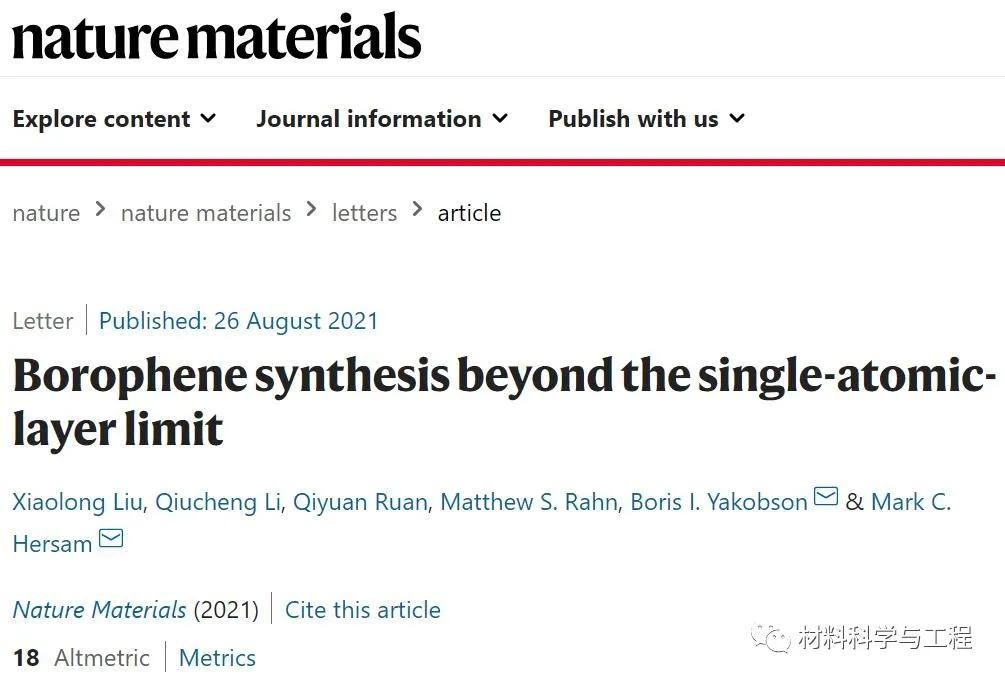Select the letters breadcrumb item
1005x682 pixels.
tap(364, 213)
